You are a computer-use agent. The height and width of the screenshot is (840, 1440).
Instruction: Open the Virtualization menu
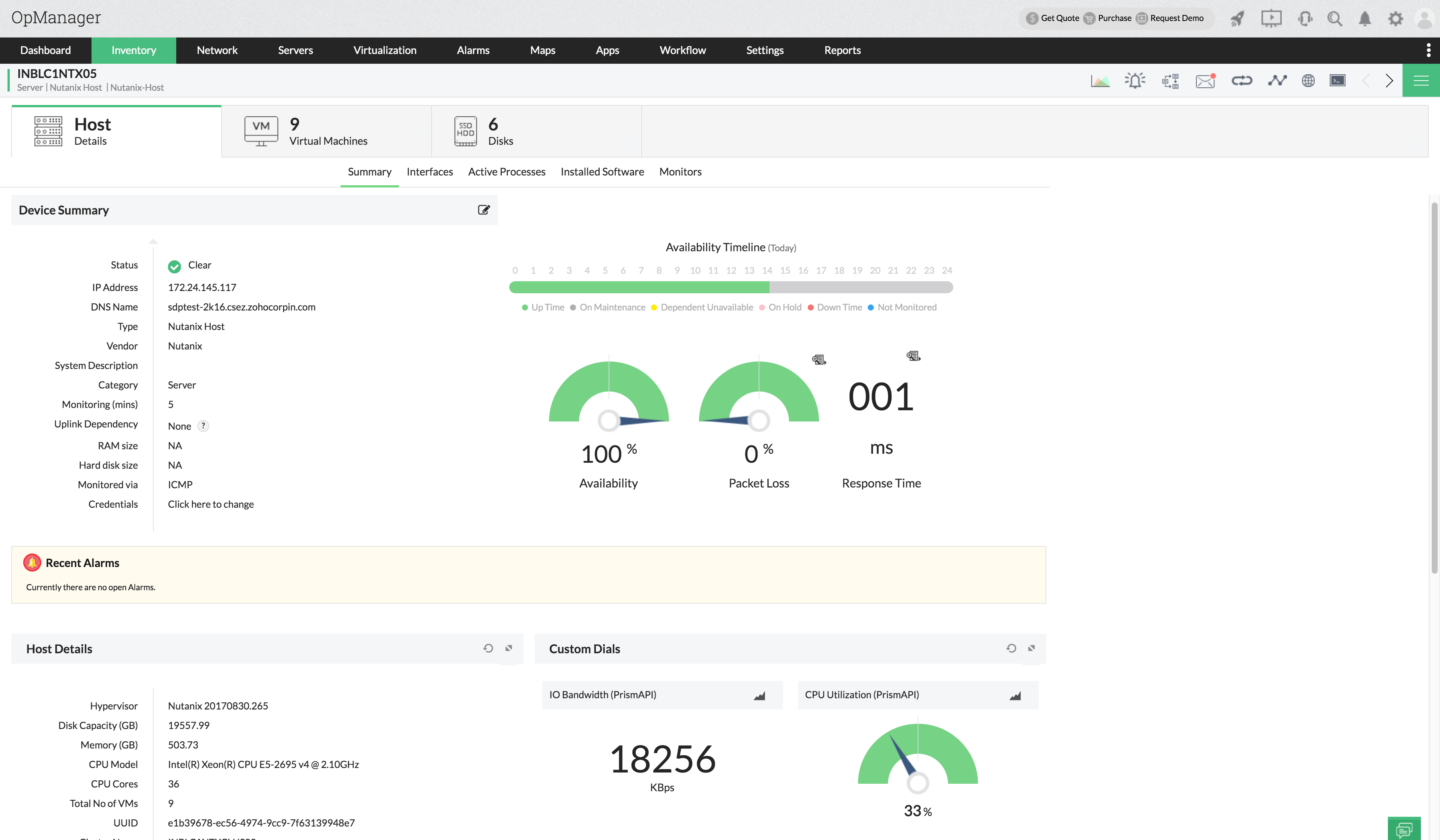385,50
